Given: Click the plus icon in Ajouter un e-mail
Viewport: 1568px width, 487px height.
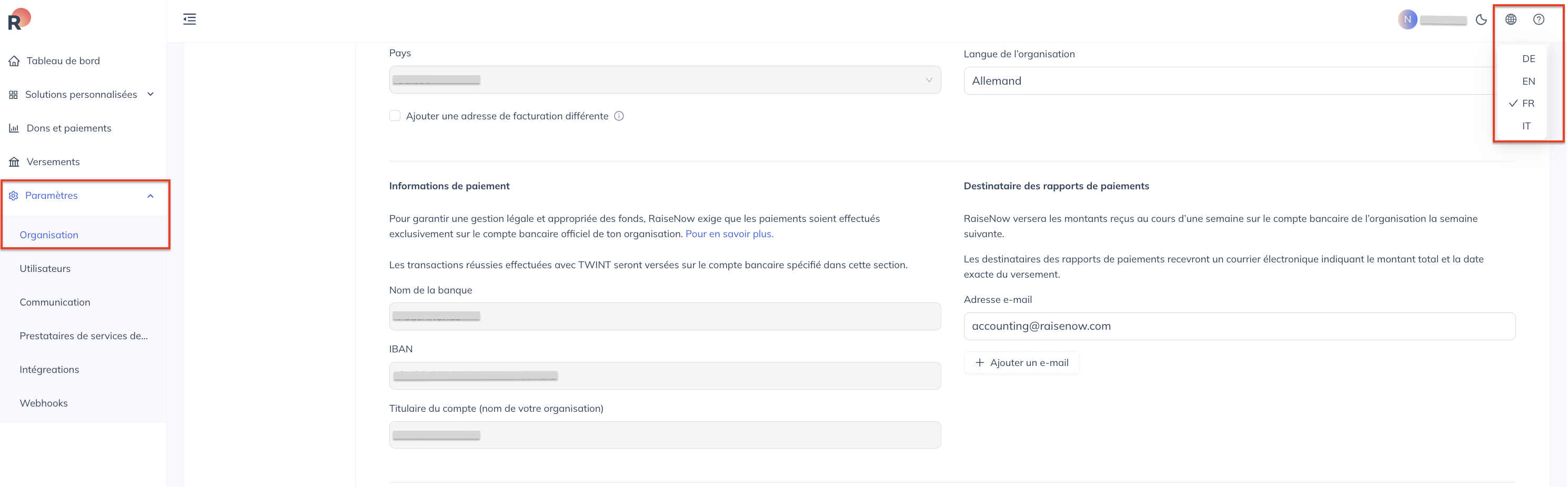Looking at the screenshot, I should click(x=979, y=363).
